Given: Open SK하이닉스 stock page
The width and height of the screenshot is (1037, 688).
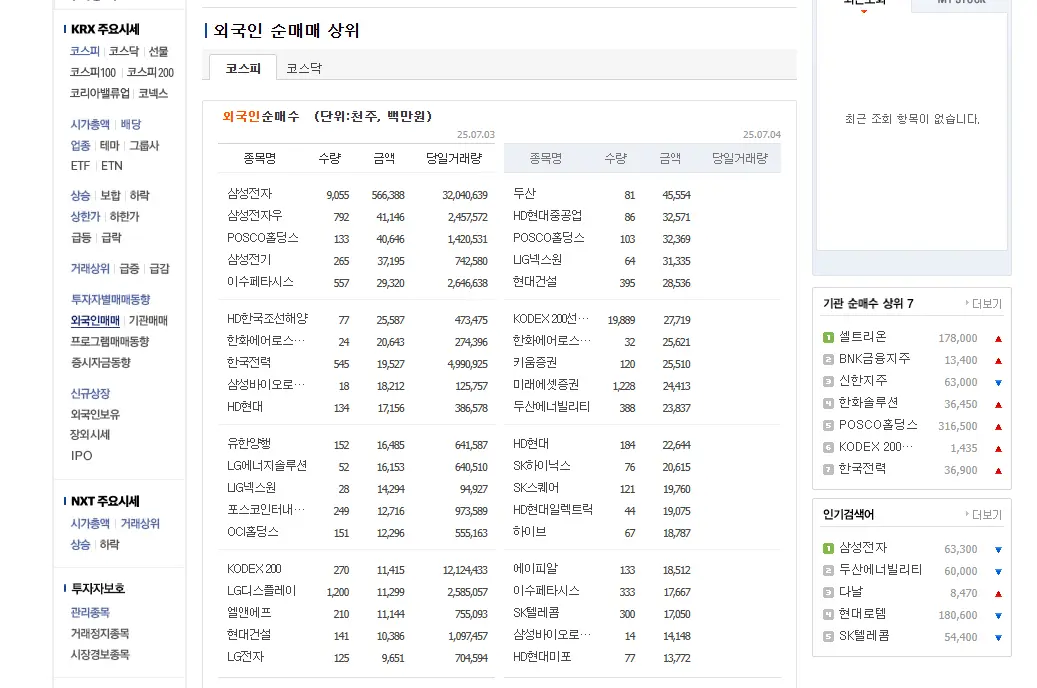Looking at the screenshot, I should (x=542, y=466).
